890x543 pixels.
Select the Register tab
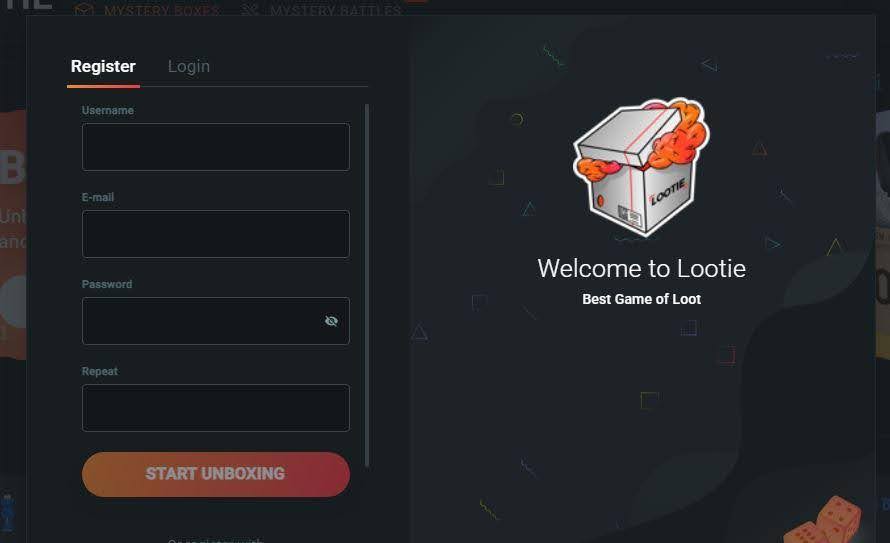(103, 66)
